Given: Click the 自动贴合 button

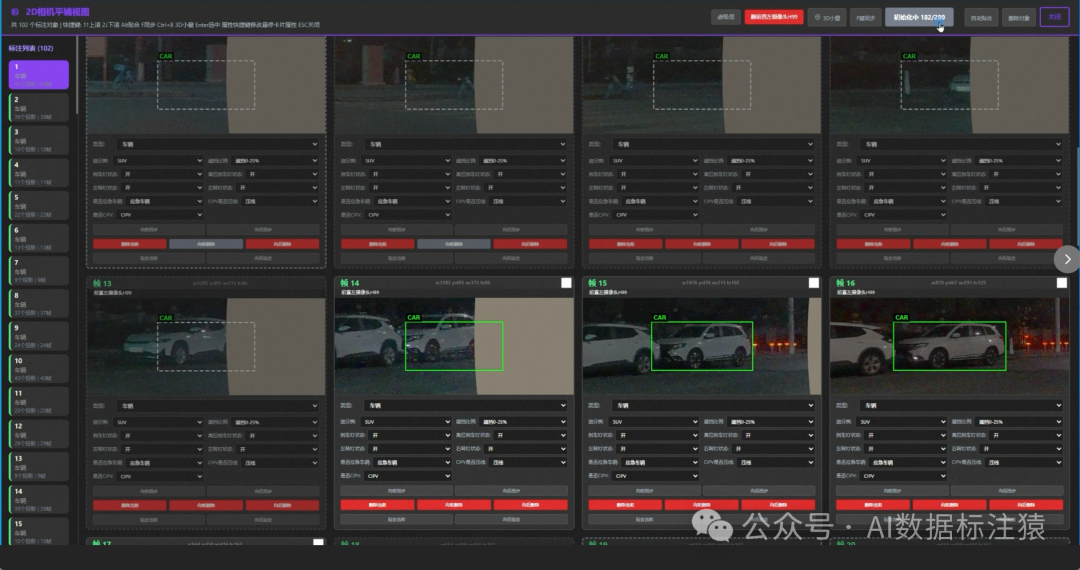Looking at the screenshot, I should (x=981, y=17).
